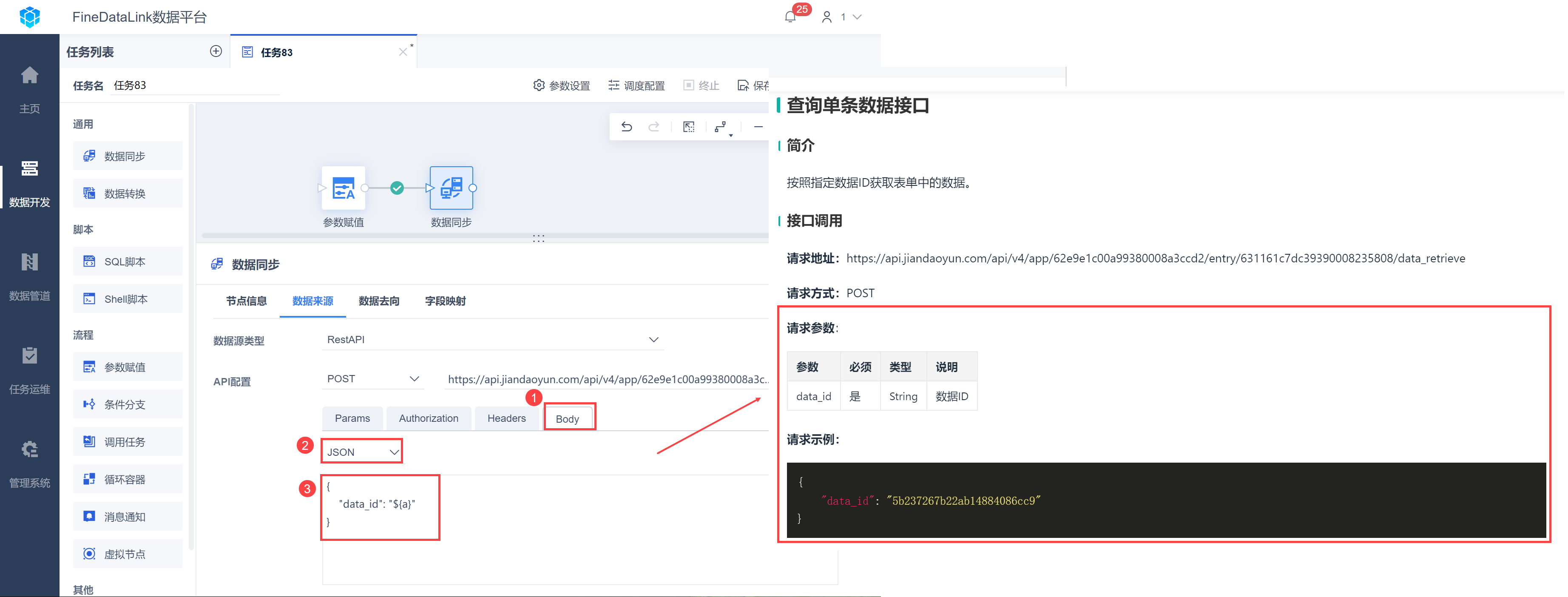The height and width of the screenshot is (597, 1568).
Task: Open 参数设置 parameter settings
Action: (x=562, y=86)
